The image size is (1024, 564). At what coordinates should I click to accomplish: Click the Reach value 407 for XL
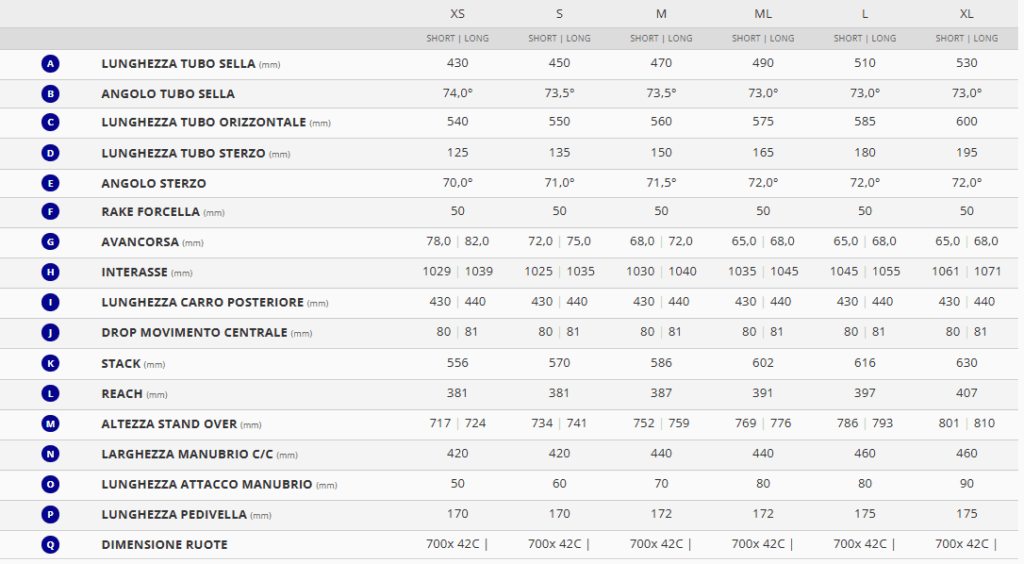pyautogui.click(x=966, y=394)
